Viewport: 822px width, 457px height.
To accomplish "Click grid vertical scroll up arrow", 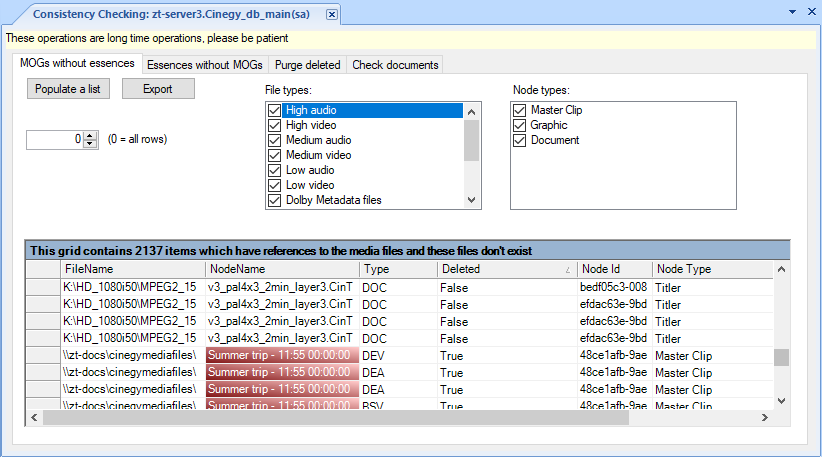I will click(x=782, y=269).
